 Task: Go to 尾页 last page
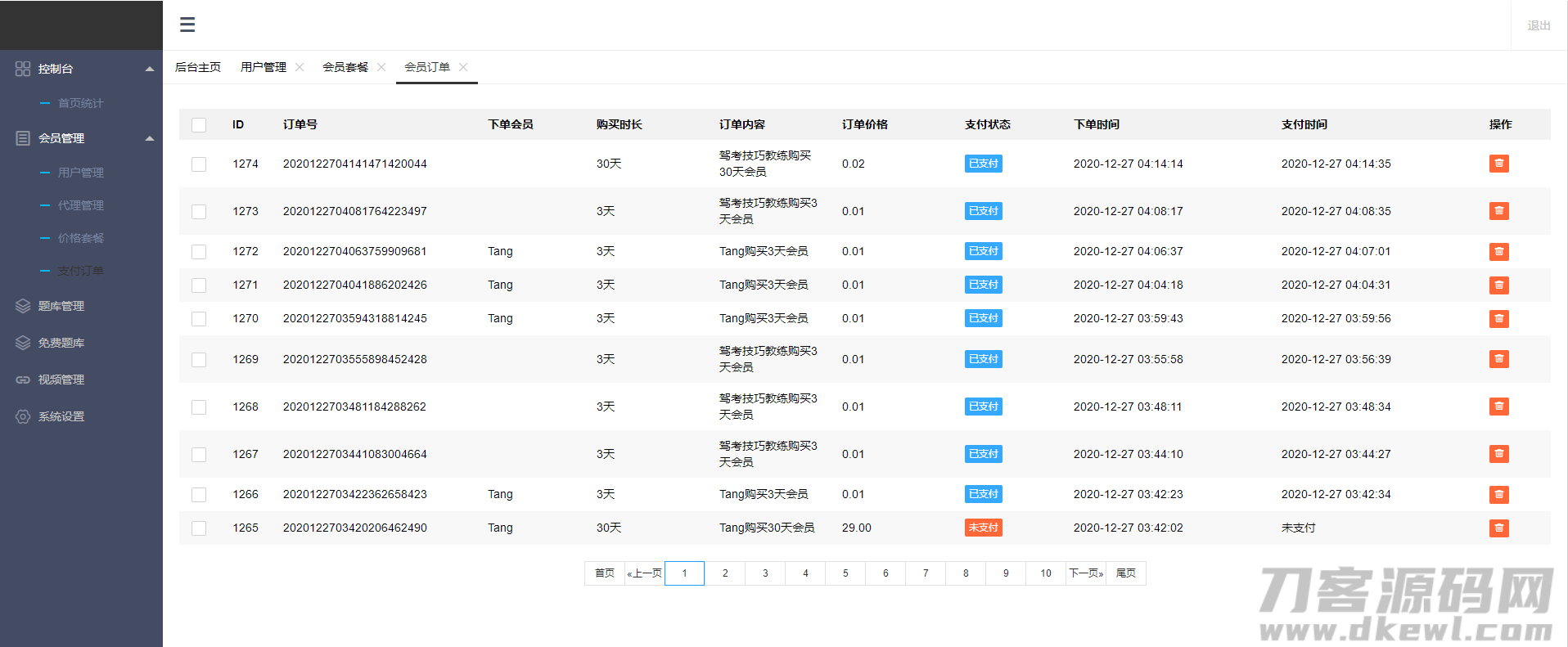click(x=1126, y=573)
